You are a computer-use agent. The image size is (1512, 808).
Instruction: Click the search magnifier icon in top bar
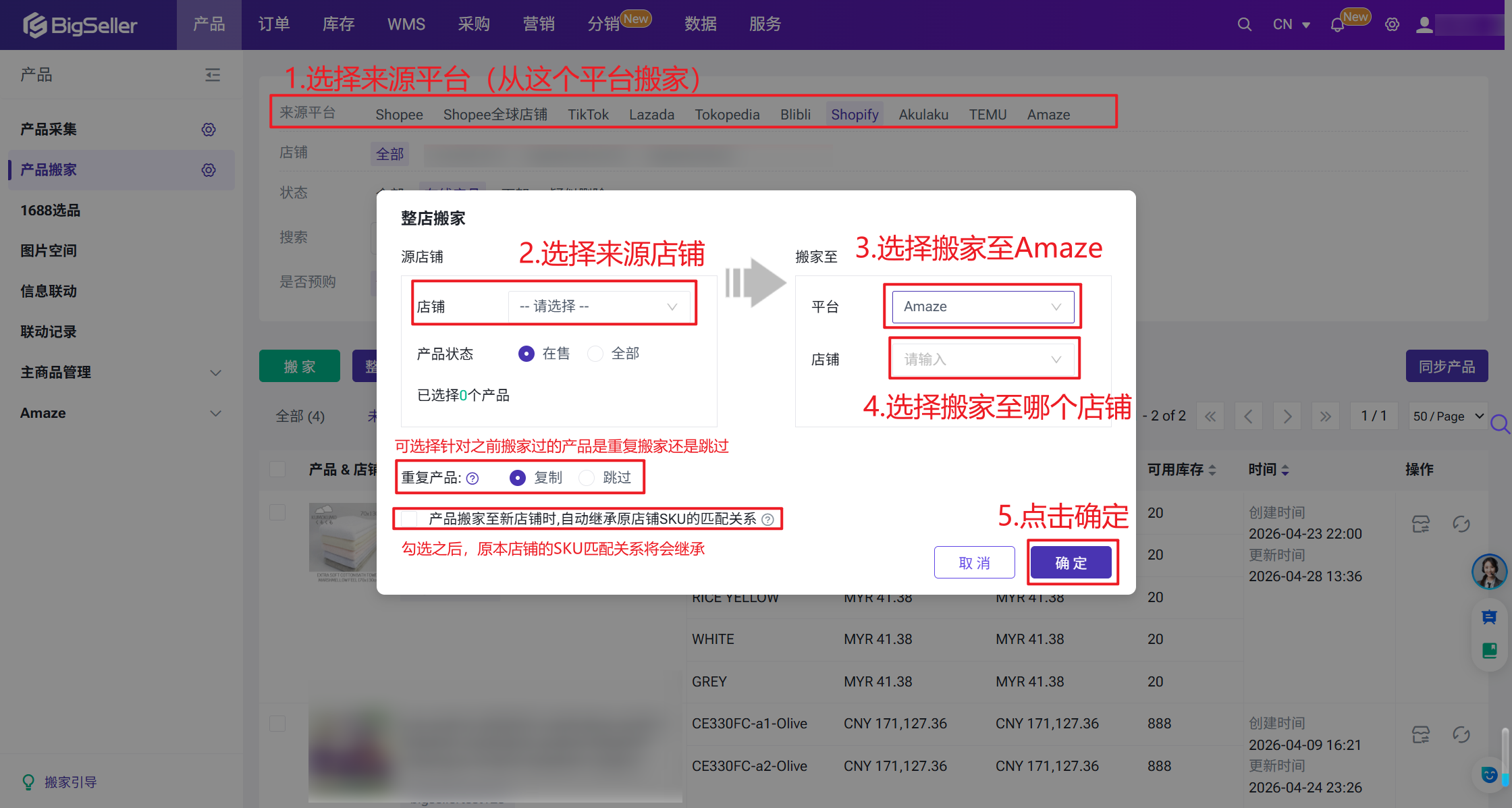(x=1244, y=25)
